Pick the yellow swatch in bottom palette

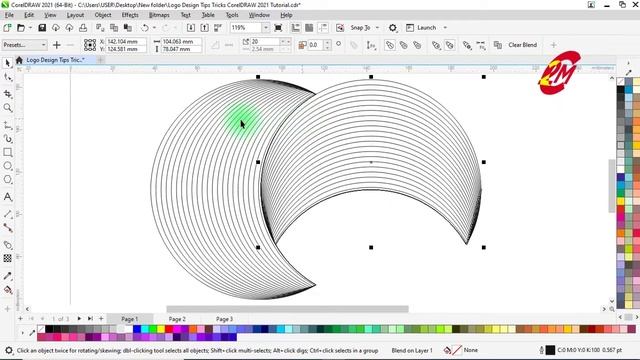coord(161,329)
